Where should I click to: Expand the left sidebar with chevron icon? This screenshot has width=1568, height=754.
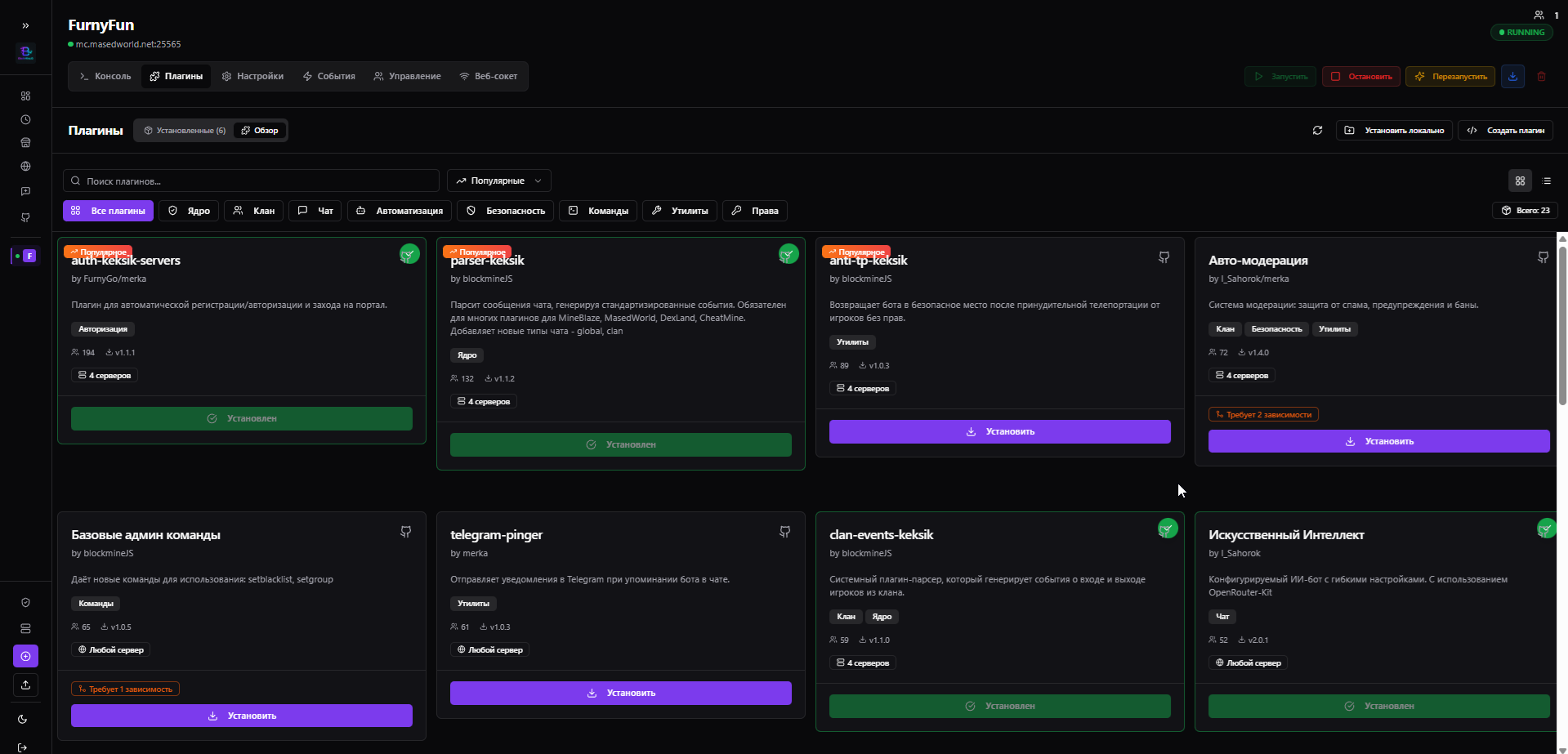pyautogui.click(x=25, y=25)
